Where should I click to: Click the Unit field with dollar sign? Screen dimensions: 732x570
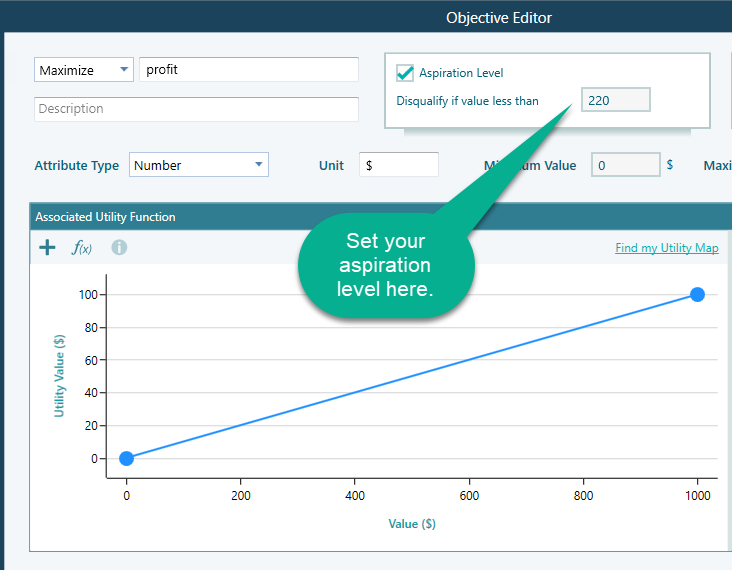coord(398,165)
